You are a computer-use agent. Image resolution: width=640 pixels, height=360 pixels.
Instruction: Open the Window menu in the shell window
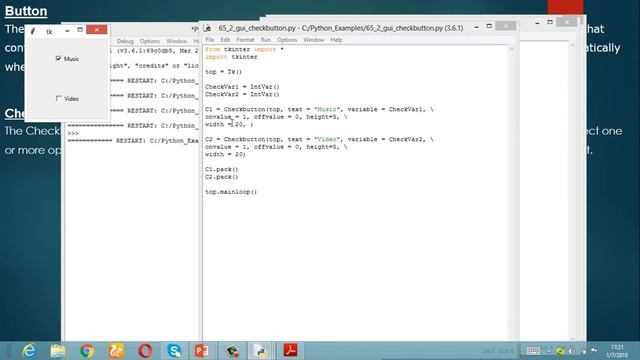(x=176, y=41)
